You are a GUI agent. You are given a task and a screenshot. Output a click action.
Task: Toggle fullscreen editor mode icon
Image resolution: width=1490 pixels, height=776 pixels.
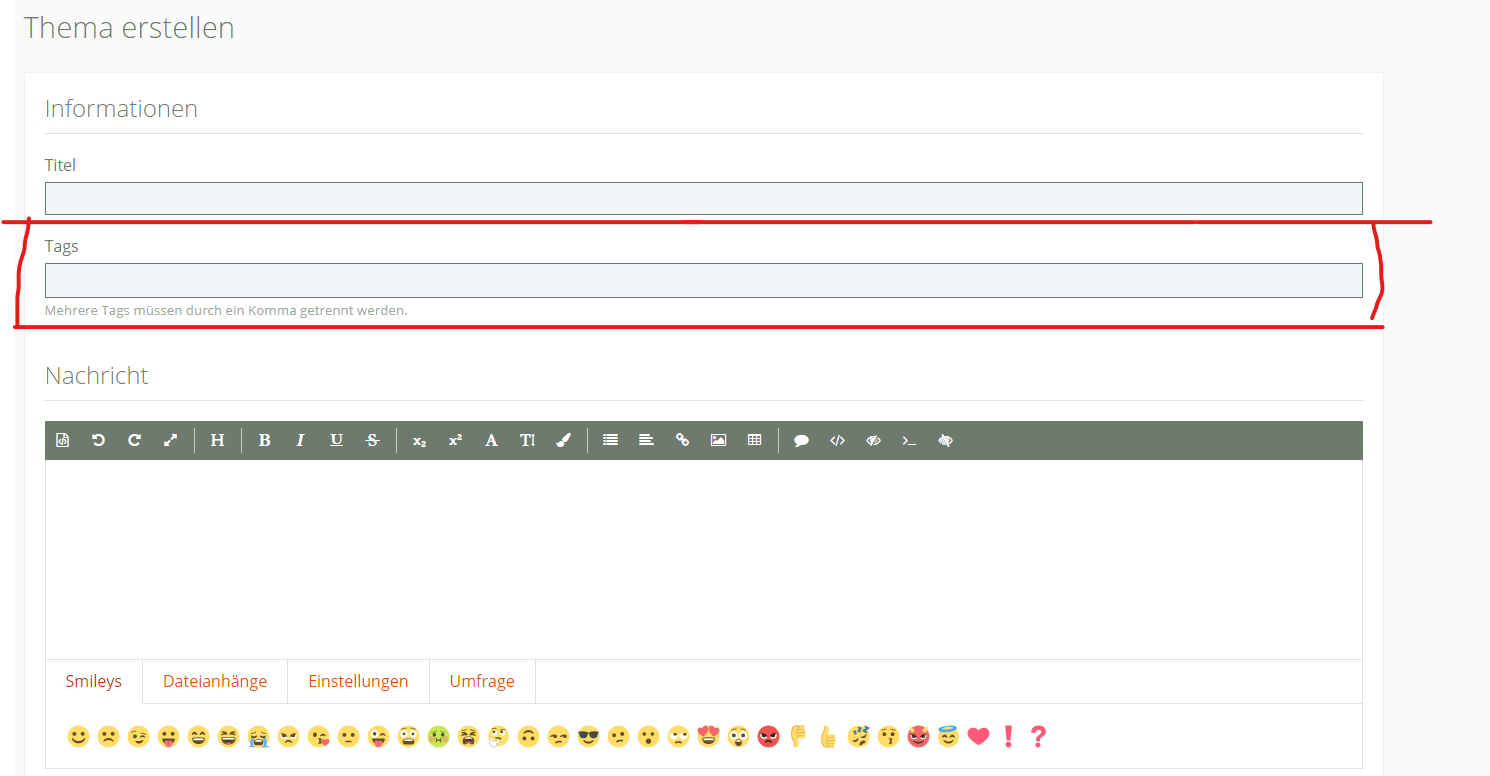coord(171,440)
